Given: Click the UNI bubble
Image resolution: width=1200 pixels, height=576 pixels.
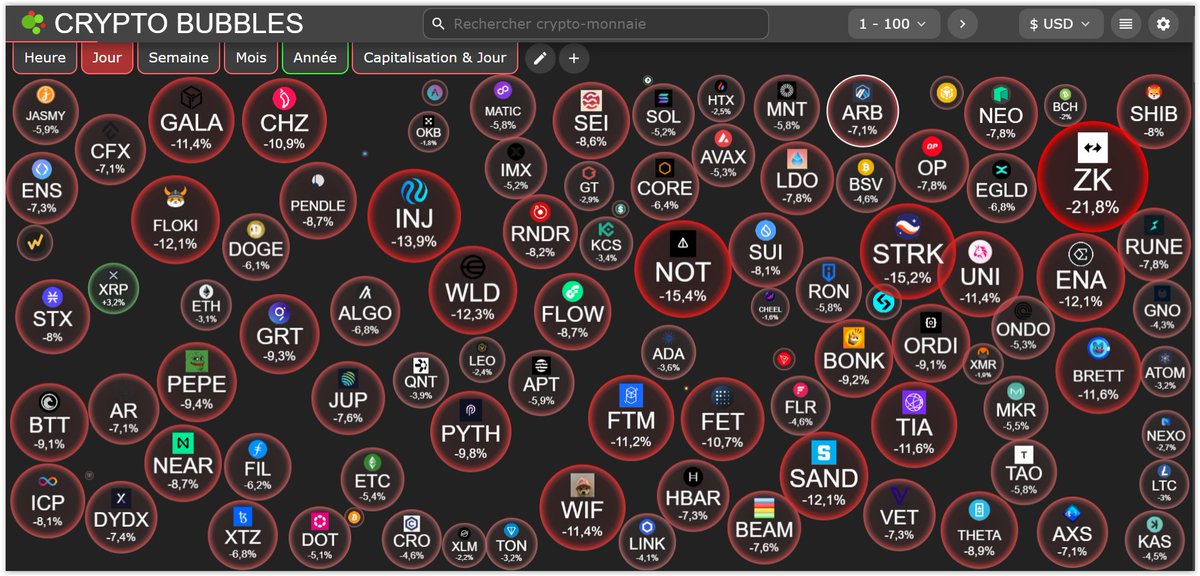Looking at the screenshot, I should [980, 275].
